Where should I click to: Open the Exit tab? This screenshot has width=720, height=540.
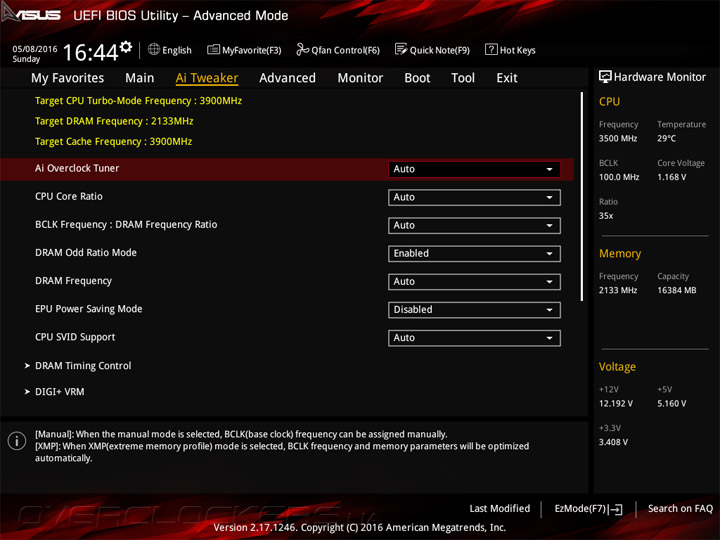tap(506, 78)
